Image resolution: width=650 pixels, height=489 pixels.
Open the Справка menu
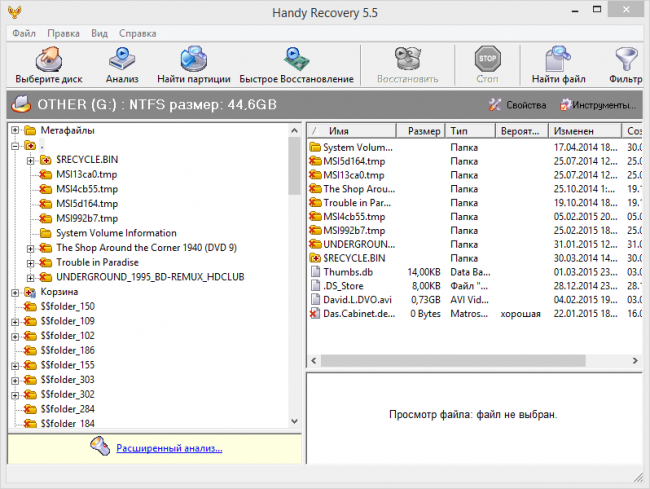pos(137,33)
